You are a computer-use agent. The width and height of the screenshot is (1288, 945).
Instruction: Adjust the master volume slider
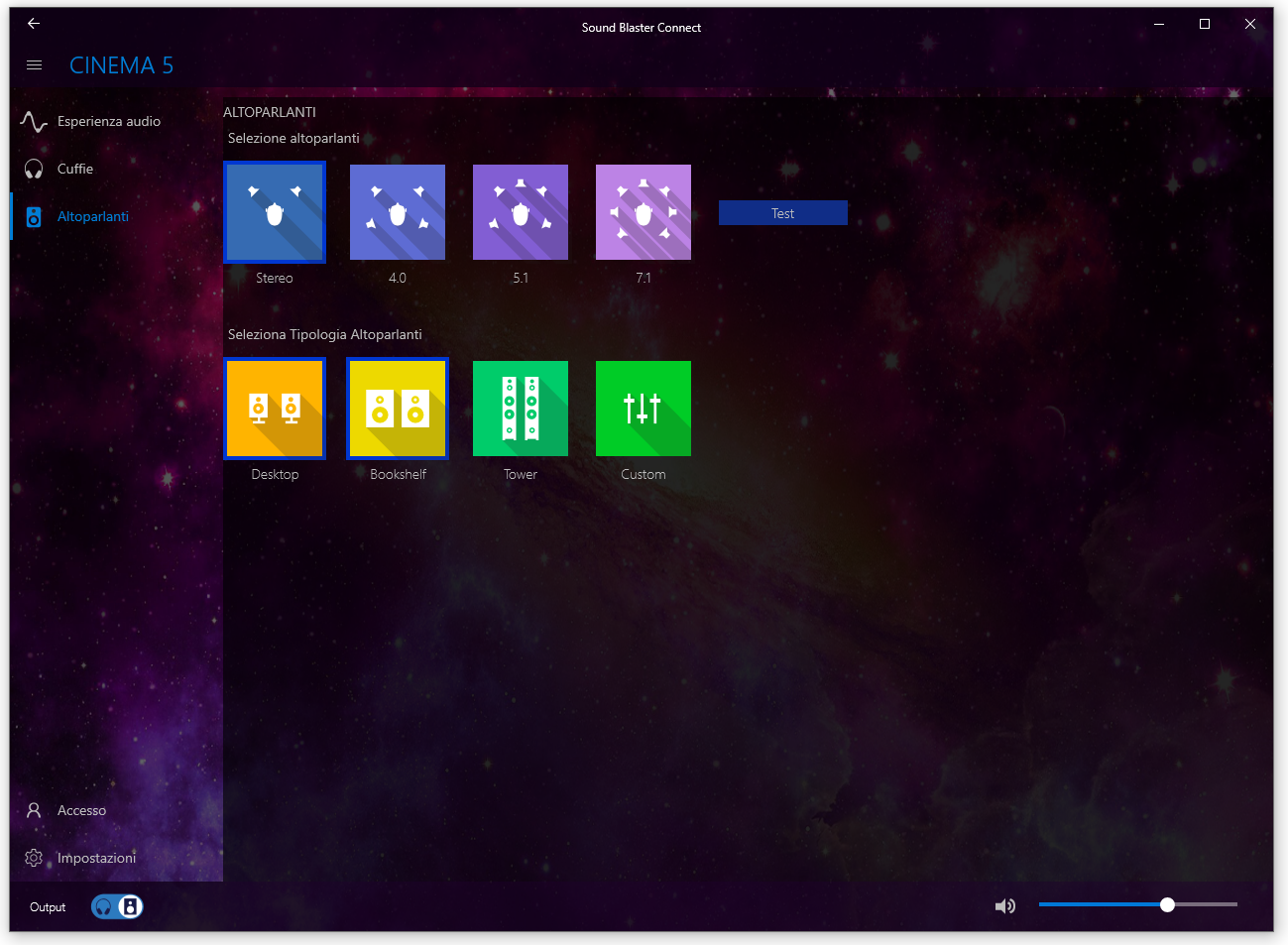[x=1138, y=904]
